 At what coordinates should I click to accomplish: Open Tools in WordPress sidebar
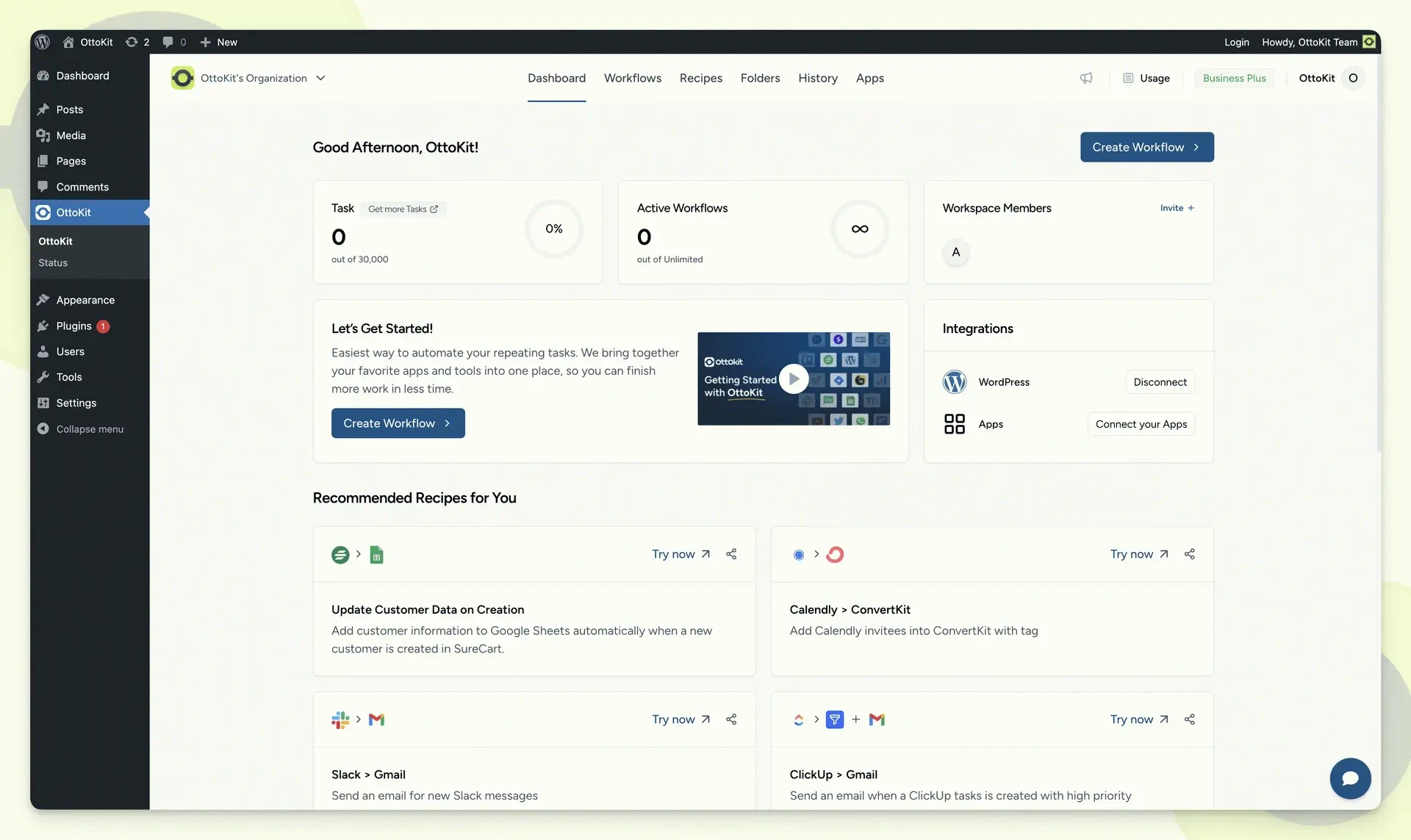[x=90, y=377]
